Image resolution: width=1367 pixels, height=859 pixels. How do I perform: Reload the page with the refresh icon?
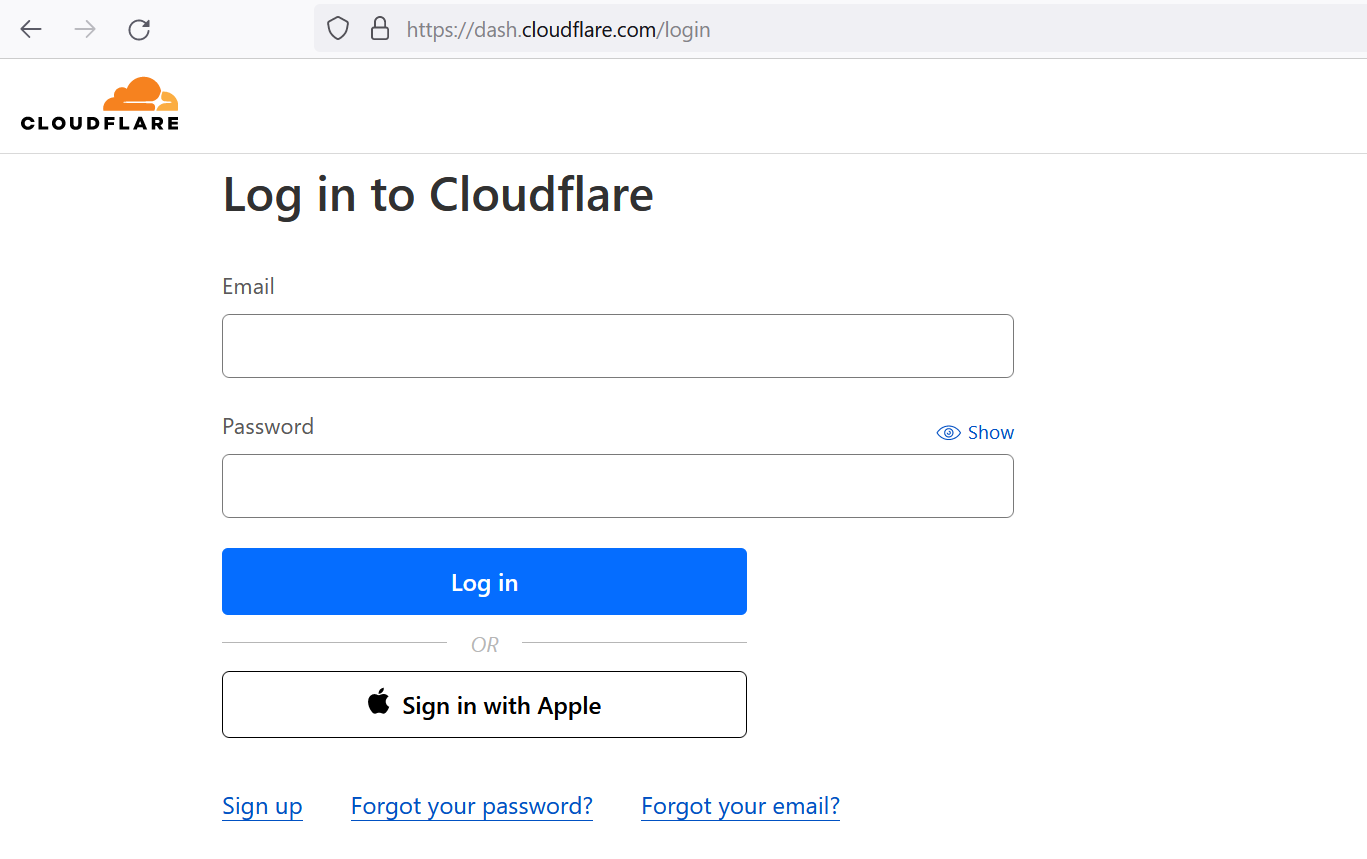pos(139,29)
